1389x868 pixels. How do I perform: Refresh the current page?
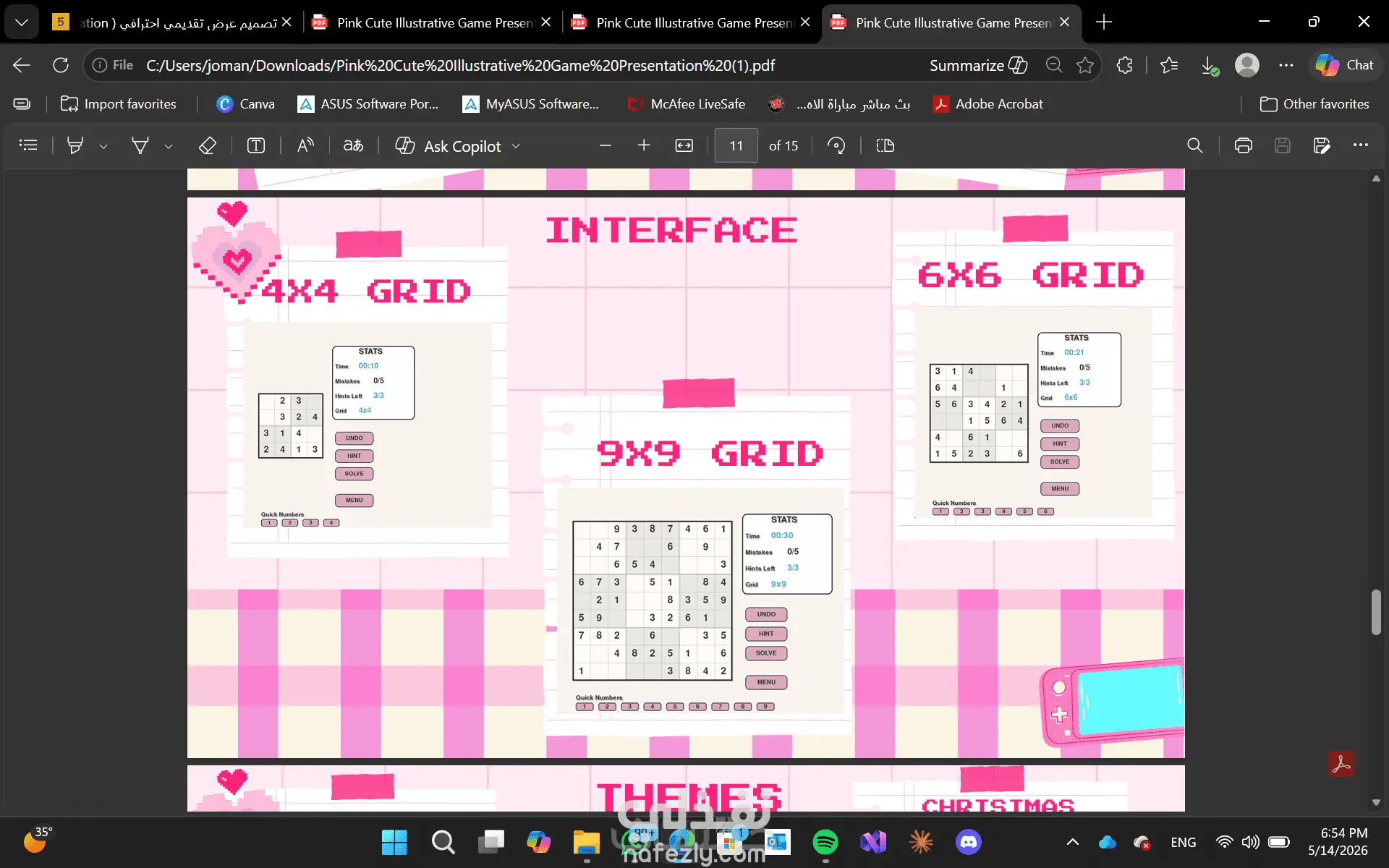coord(61,65)
